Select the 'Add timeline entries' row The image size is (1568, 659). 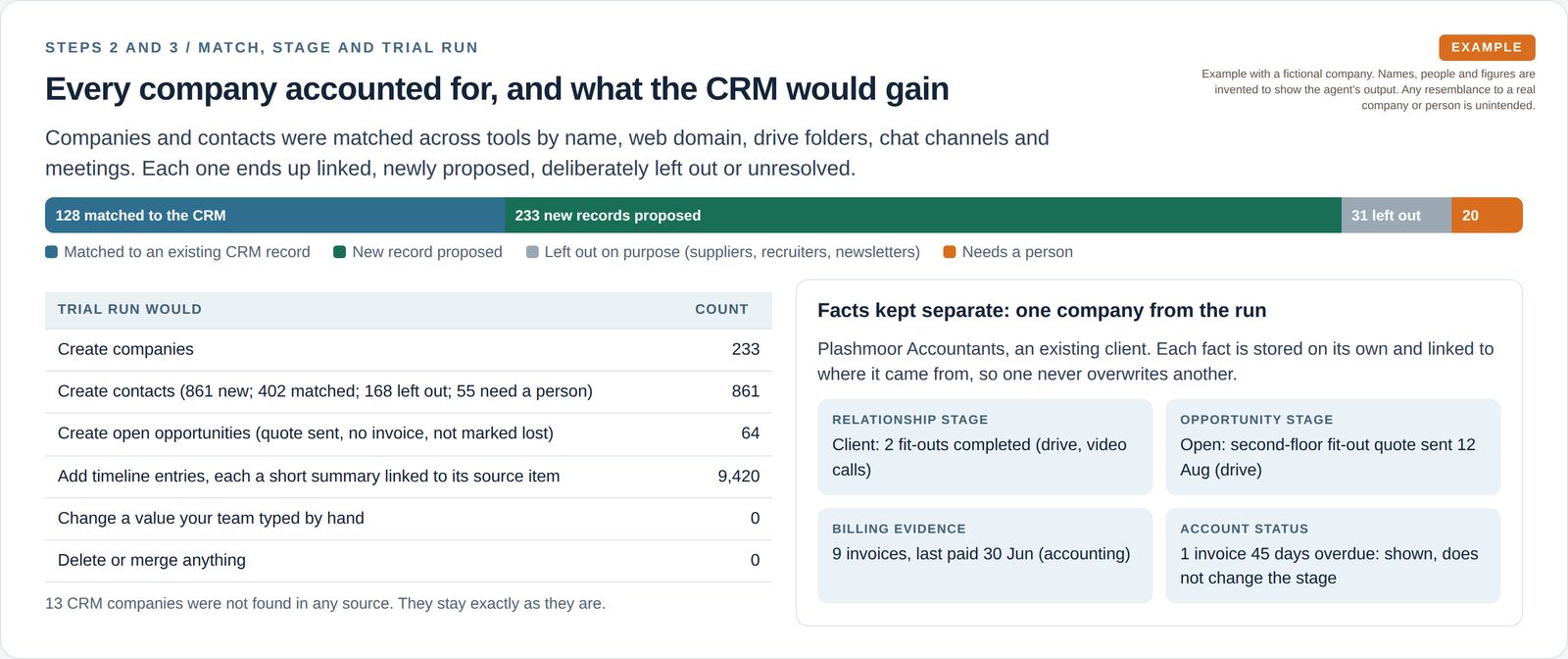point(409,476)
